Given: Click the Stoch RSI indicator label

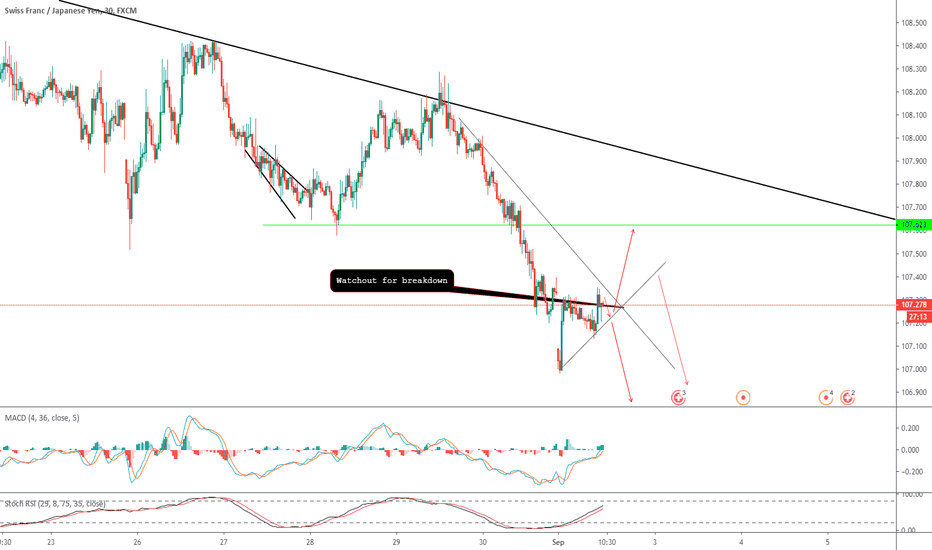Looking at the screenshot, I should [x=55, y=504].
